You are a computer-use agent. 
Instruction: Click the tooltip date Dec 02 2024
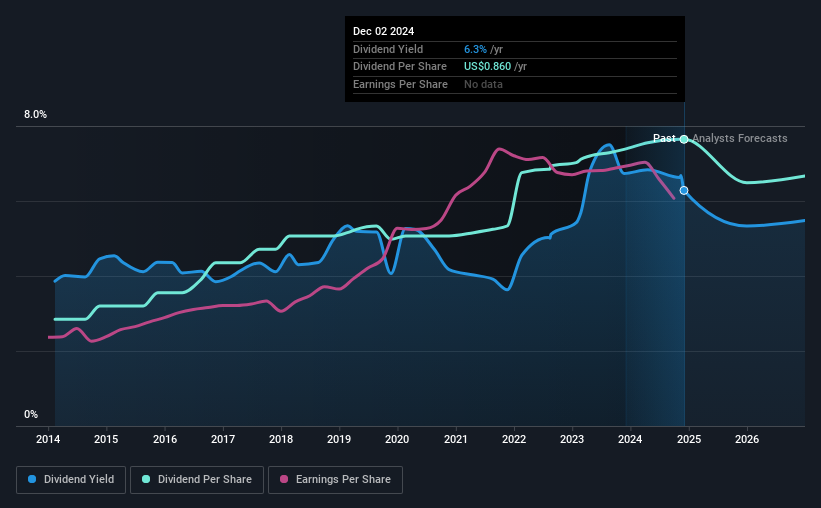[x=383, y=31]
